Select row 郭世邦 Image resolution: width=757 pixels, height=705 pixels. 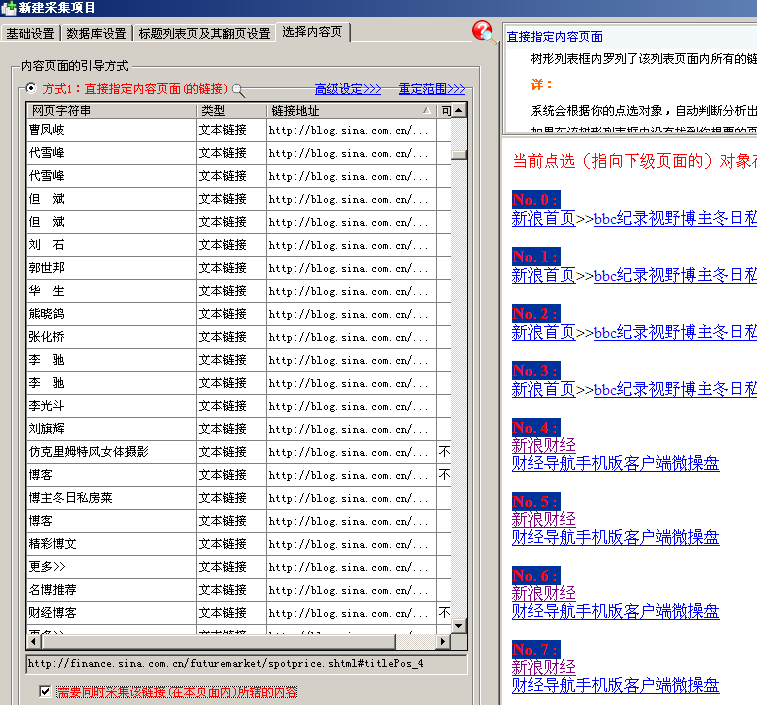coord(239,268)
